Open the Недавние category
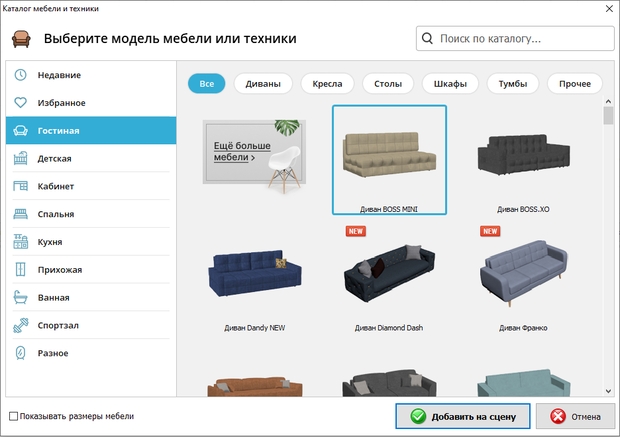This screenshot has height=437, width=620. [91, 75]
